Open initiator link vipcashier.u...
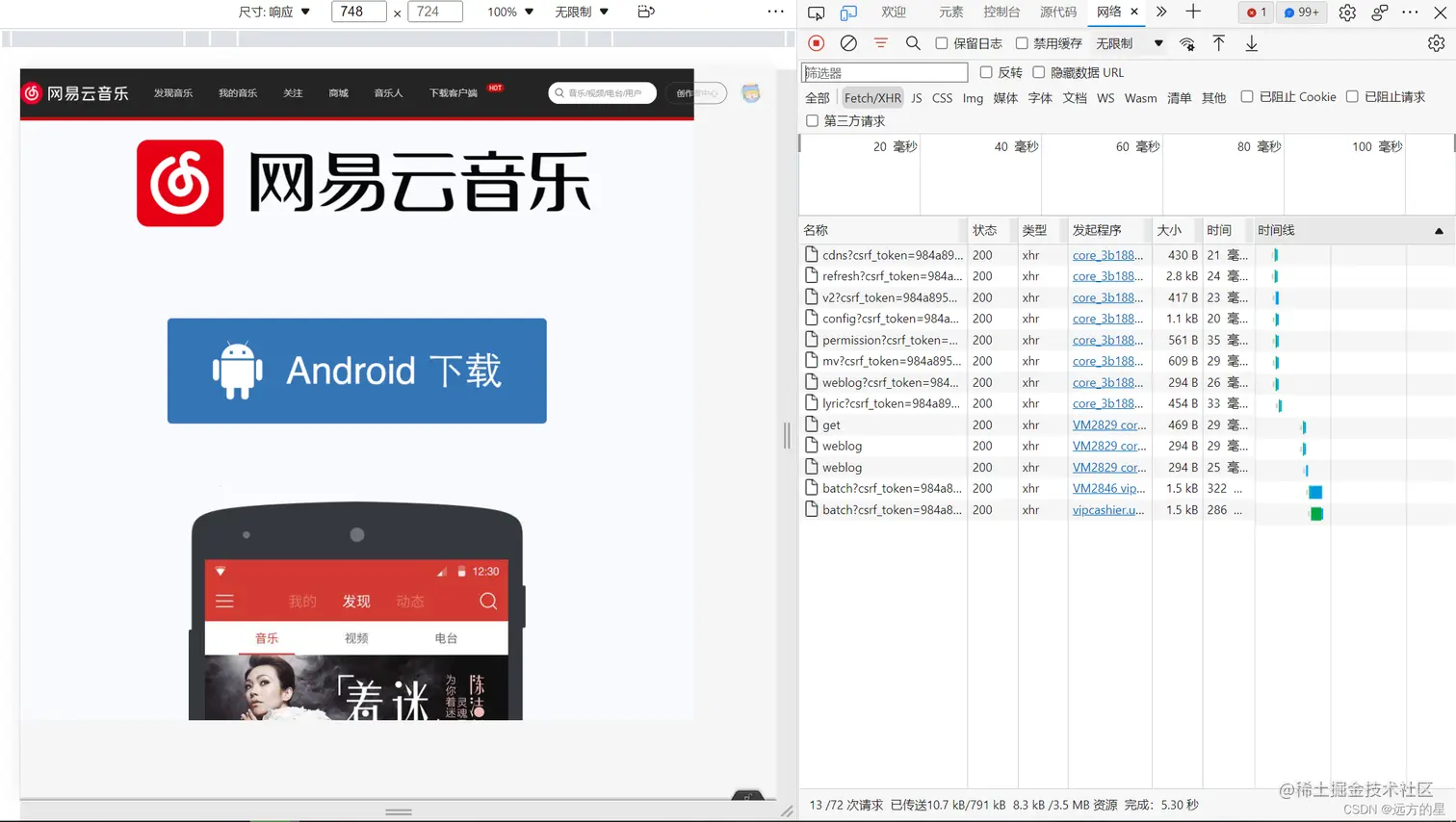The width and height of the screenshot is (1456, 822). pyautogui.click(x=1108, y=509)
